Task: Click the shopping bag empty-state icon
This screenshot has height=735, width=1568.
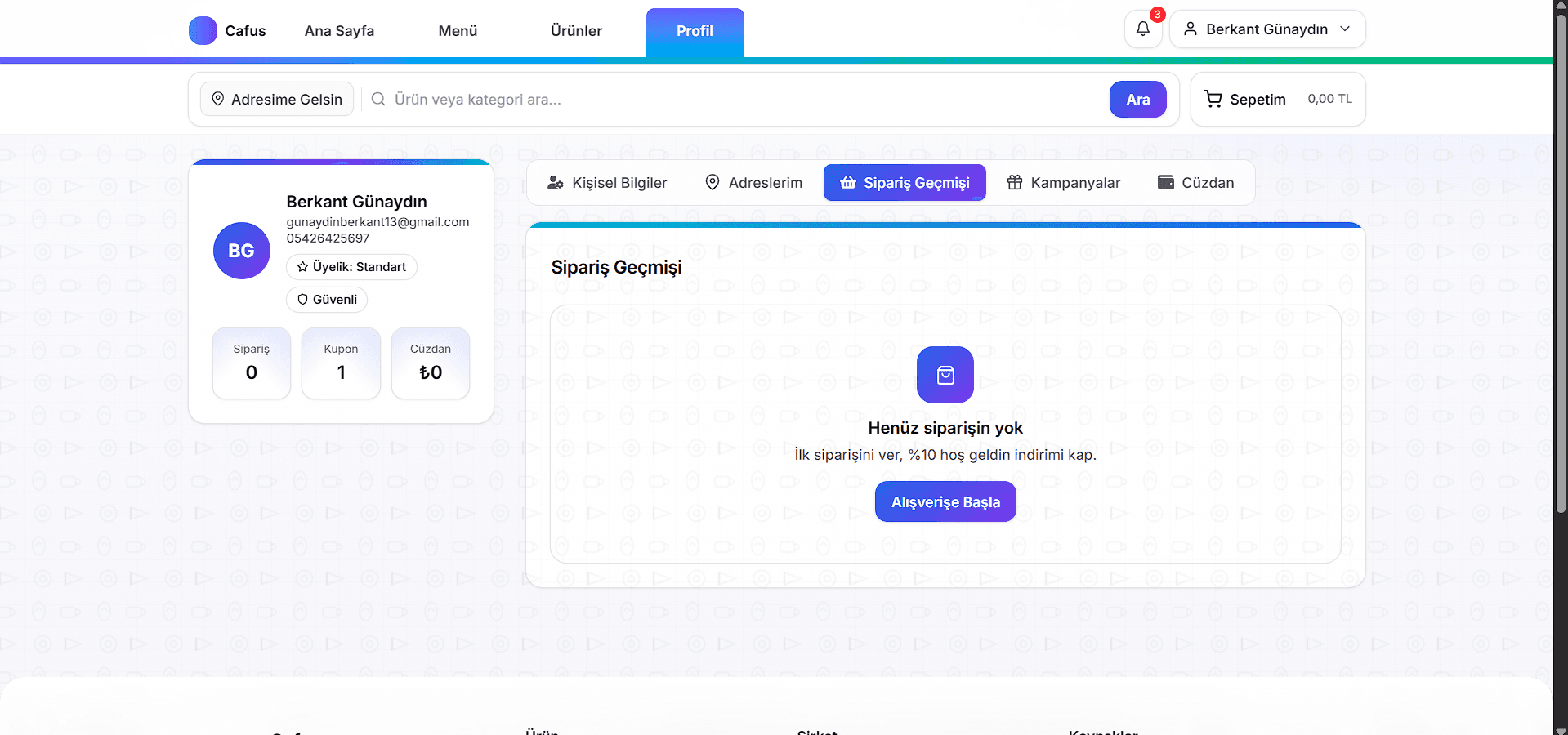Action: [945, 375]
